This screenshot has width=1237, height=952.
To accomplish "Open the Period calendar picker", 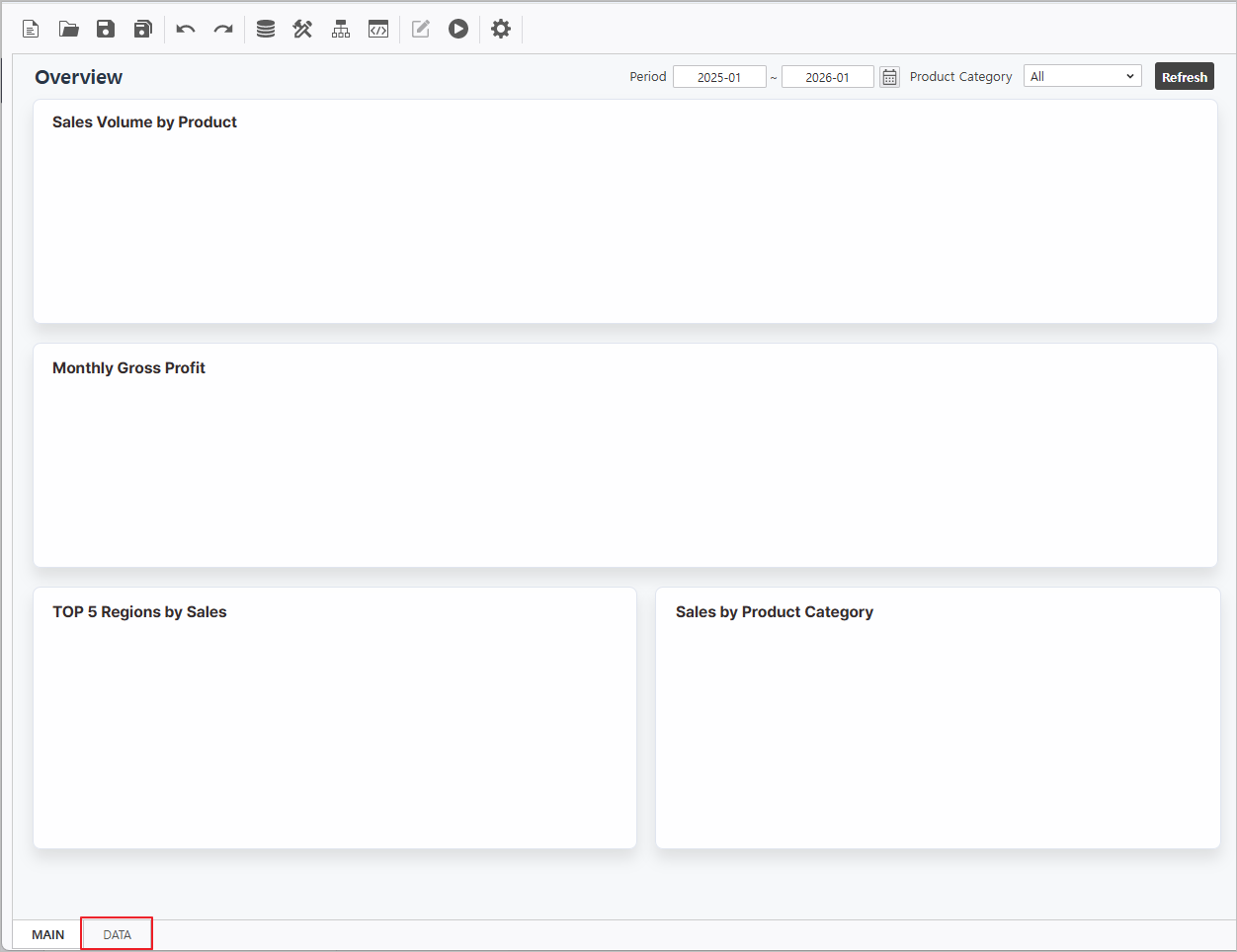I will [x=889, y=77].
